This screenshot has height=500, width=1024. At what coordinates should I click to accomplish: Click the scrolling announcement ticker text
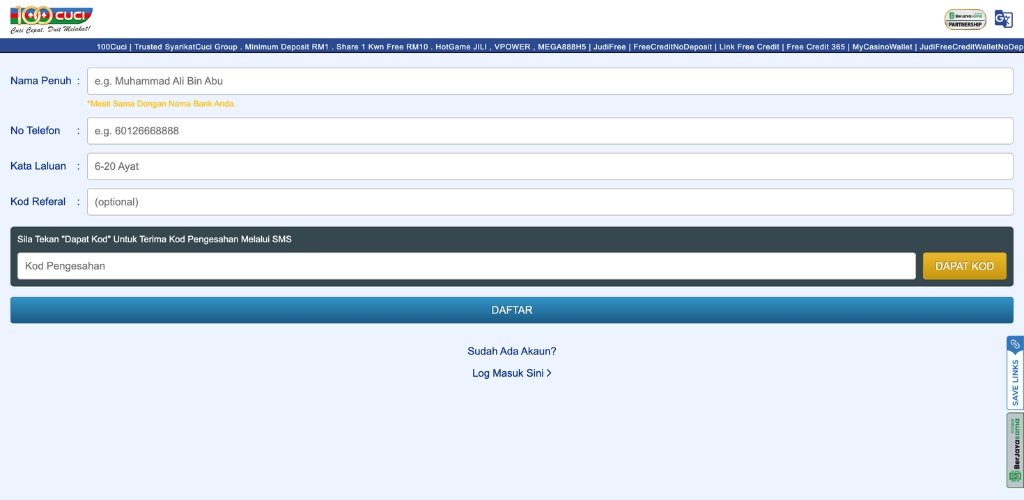[x=560, y=47]
